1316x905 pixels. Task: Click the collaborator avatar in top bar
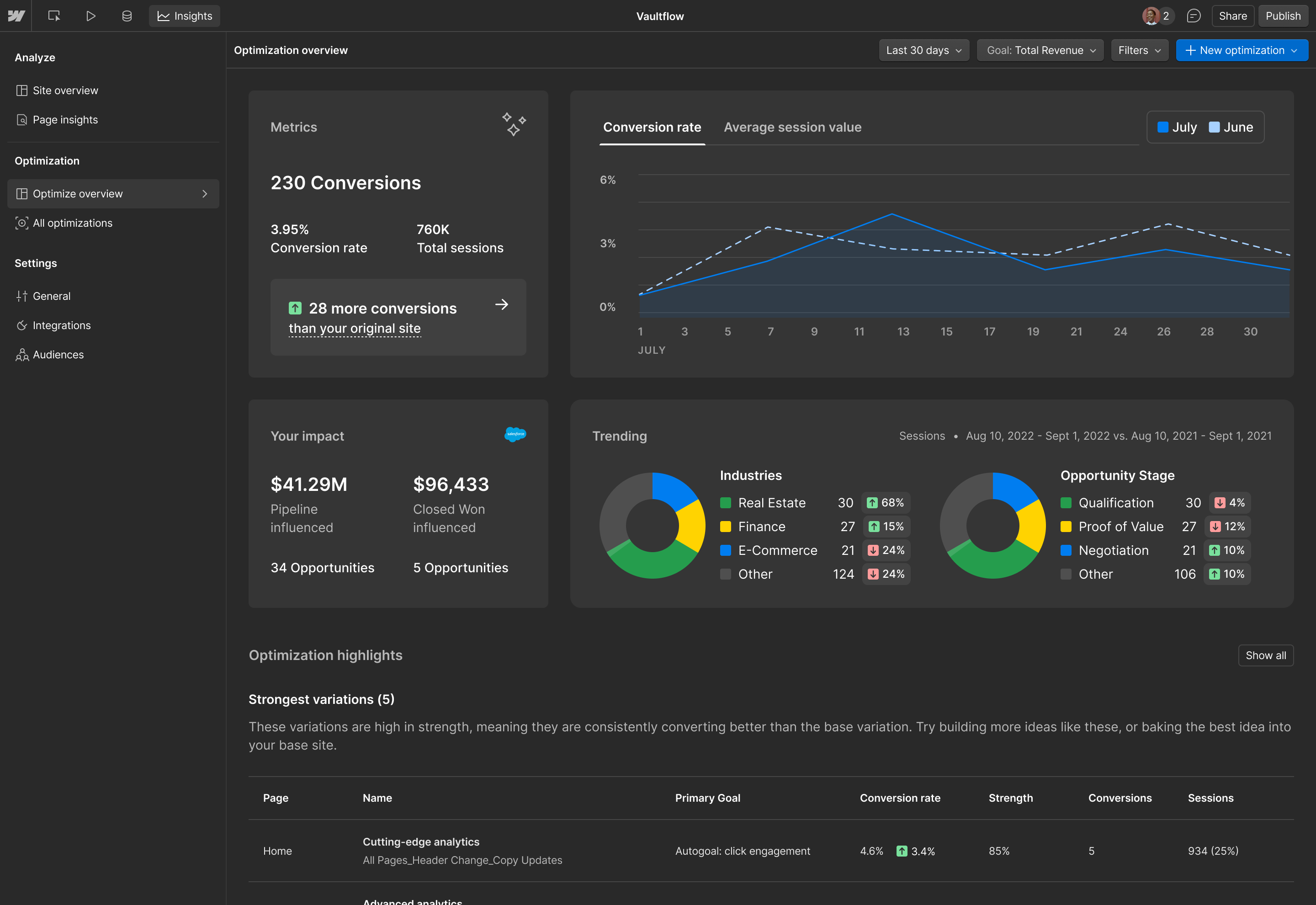tap(1151, 16)
